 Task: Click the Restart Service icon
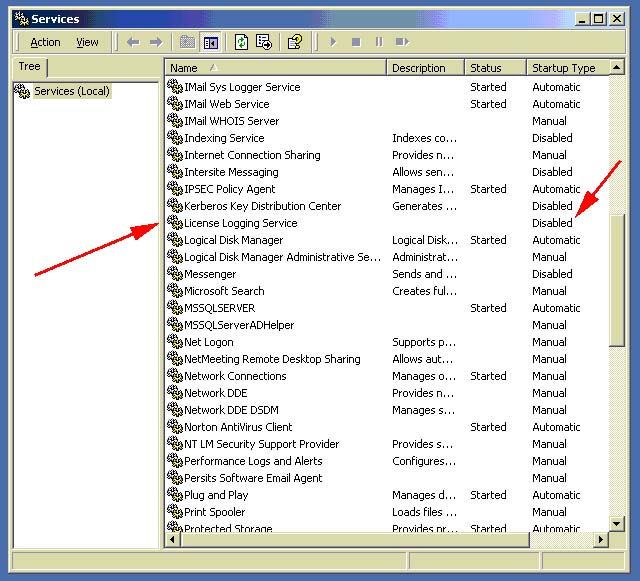click(x=402, y=42)
